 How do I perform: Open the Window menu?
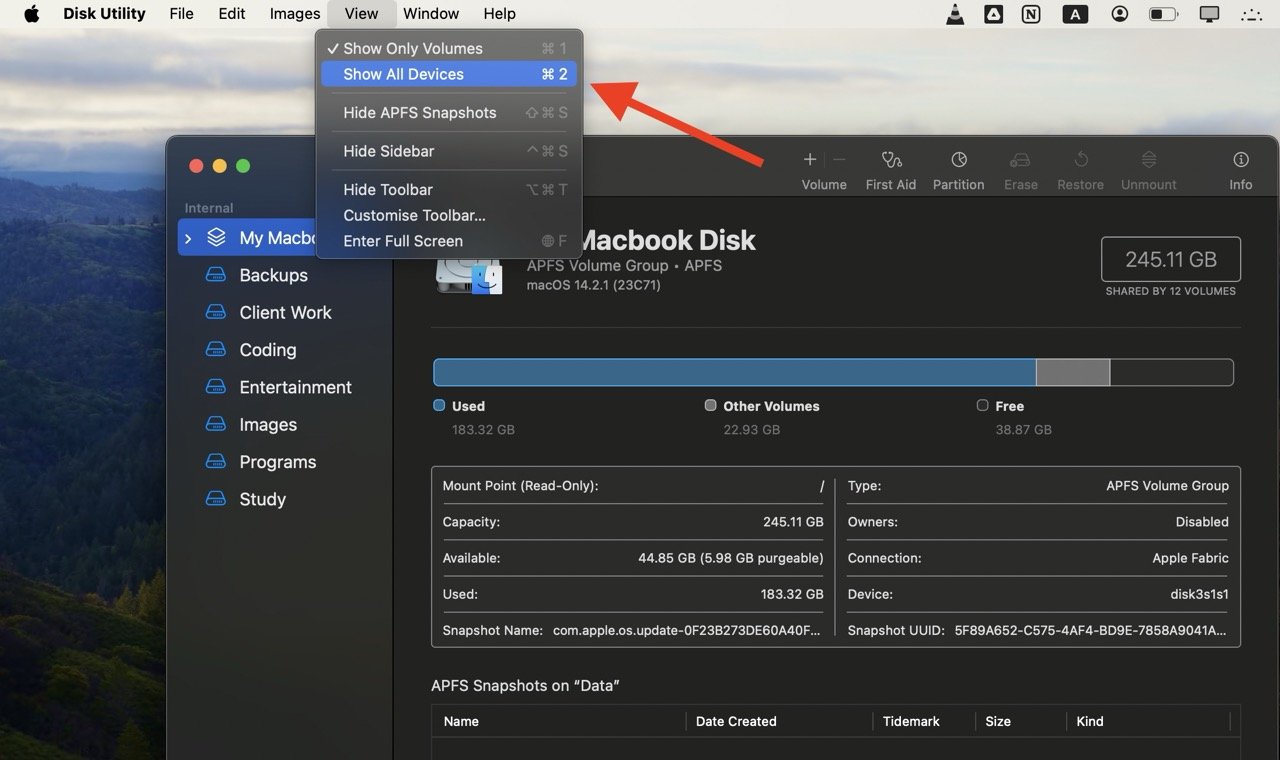click(x=431, y=14)
